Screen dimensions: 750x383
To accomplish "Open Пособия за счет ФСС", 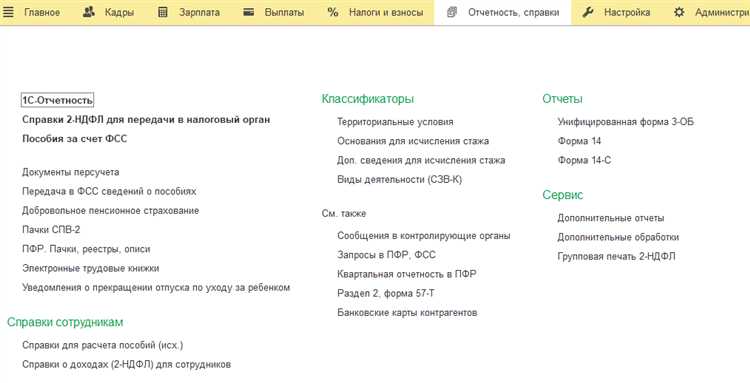I will point(75,139).
